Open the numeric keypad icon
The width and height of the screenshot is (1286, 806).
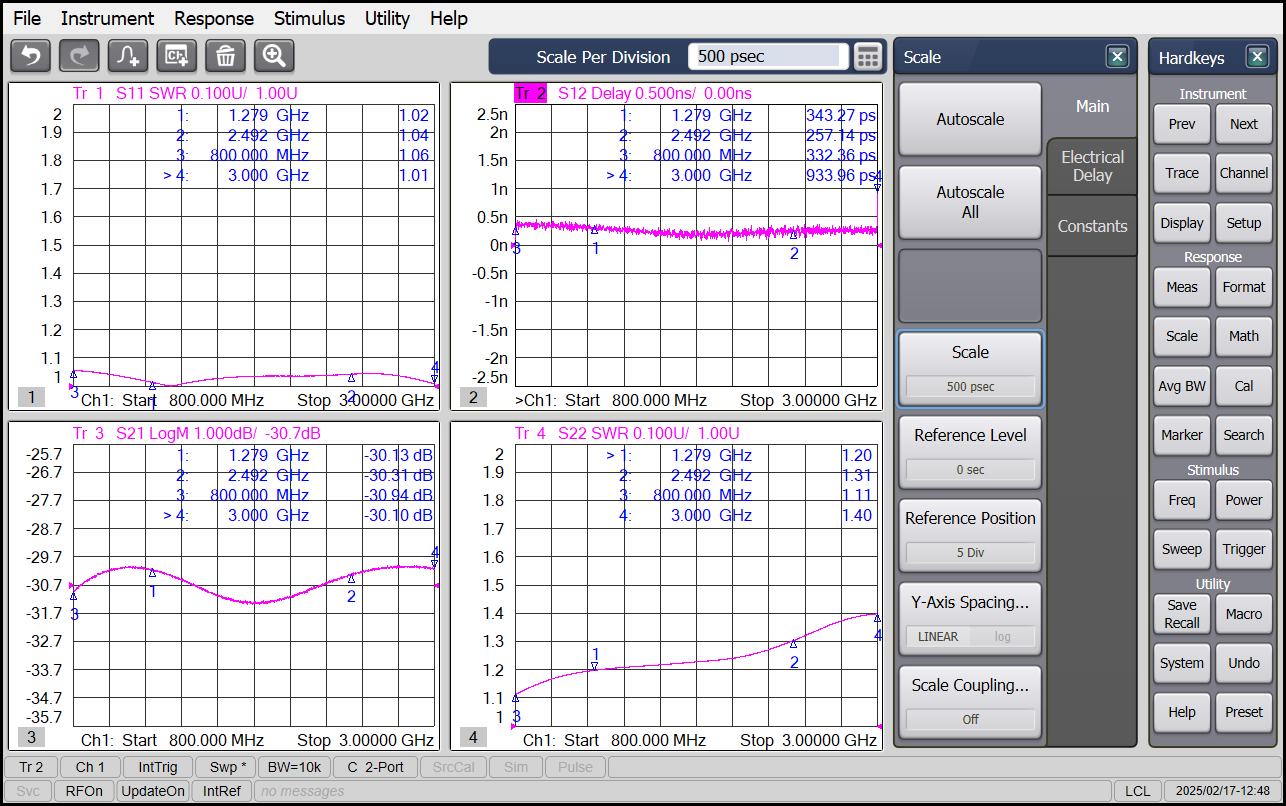click(x=867, y=57)
